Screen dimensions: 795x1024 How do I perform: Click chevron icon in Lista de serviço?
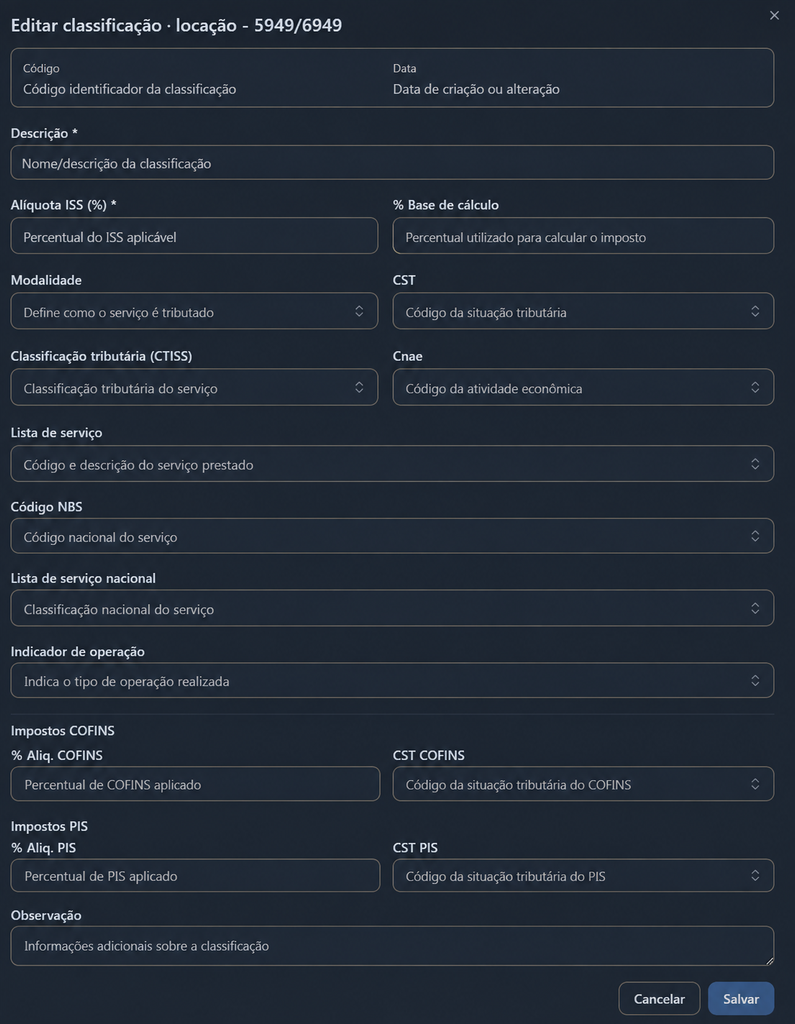754,464
